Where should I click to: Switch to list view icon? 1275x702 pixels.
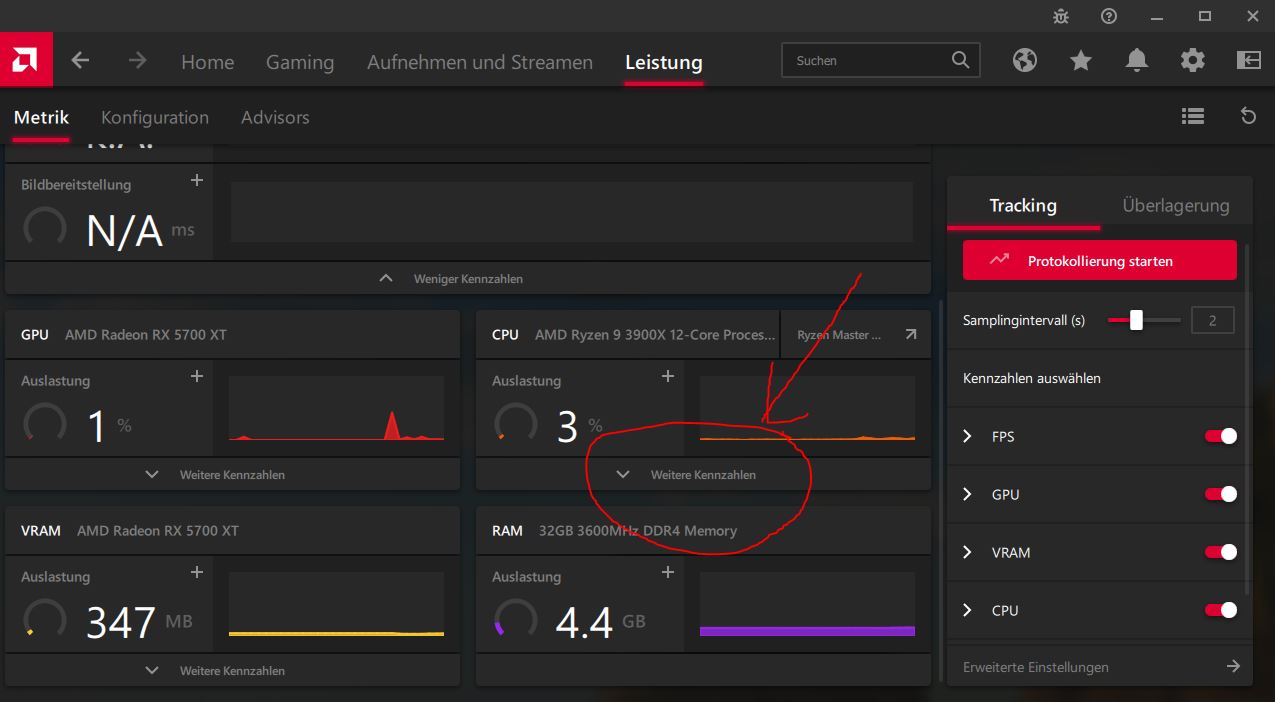(1192, 116)
